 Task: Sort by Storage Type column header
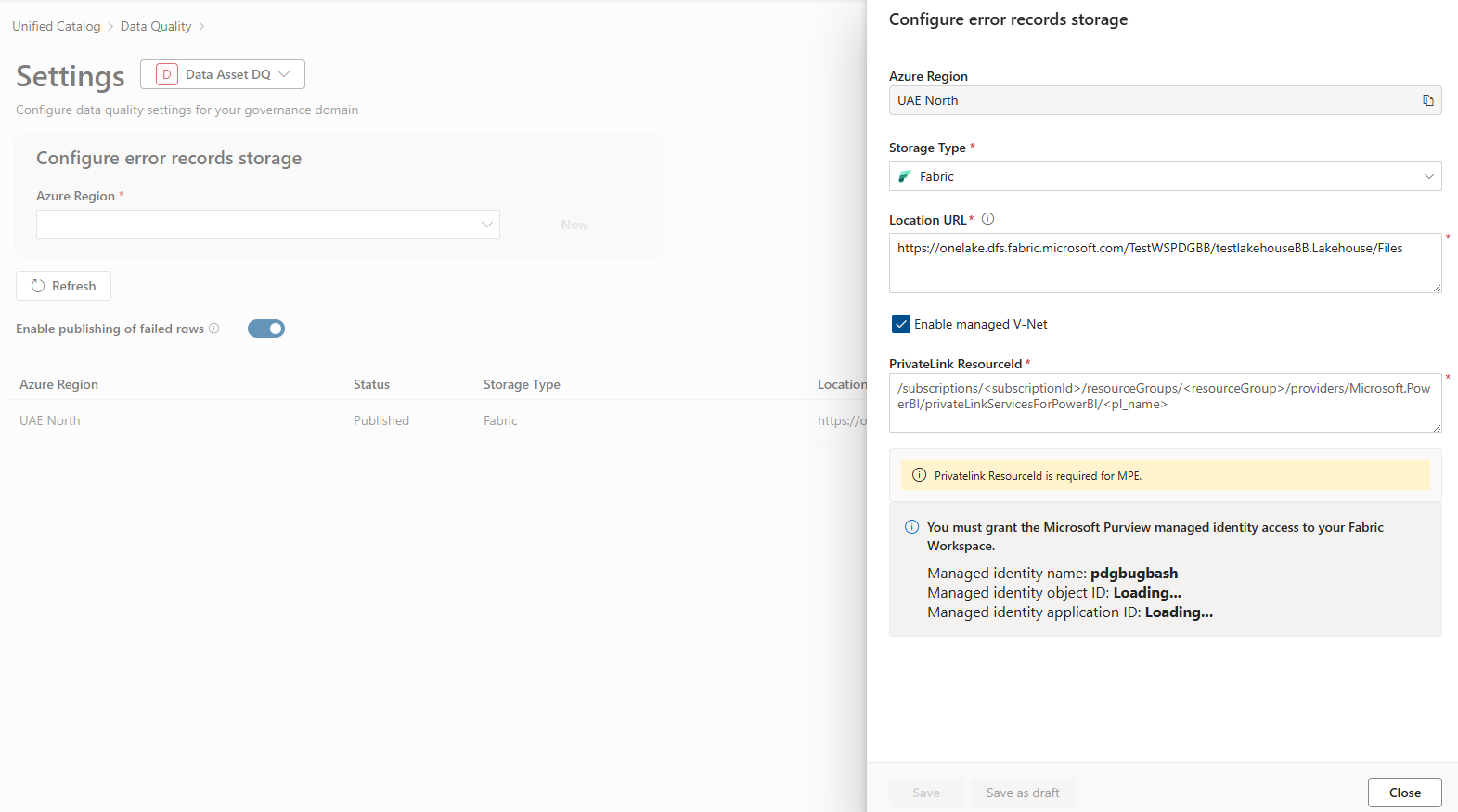click(x=522, y=384)
